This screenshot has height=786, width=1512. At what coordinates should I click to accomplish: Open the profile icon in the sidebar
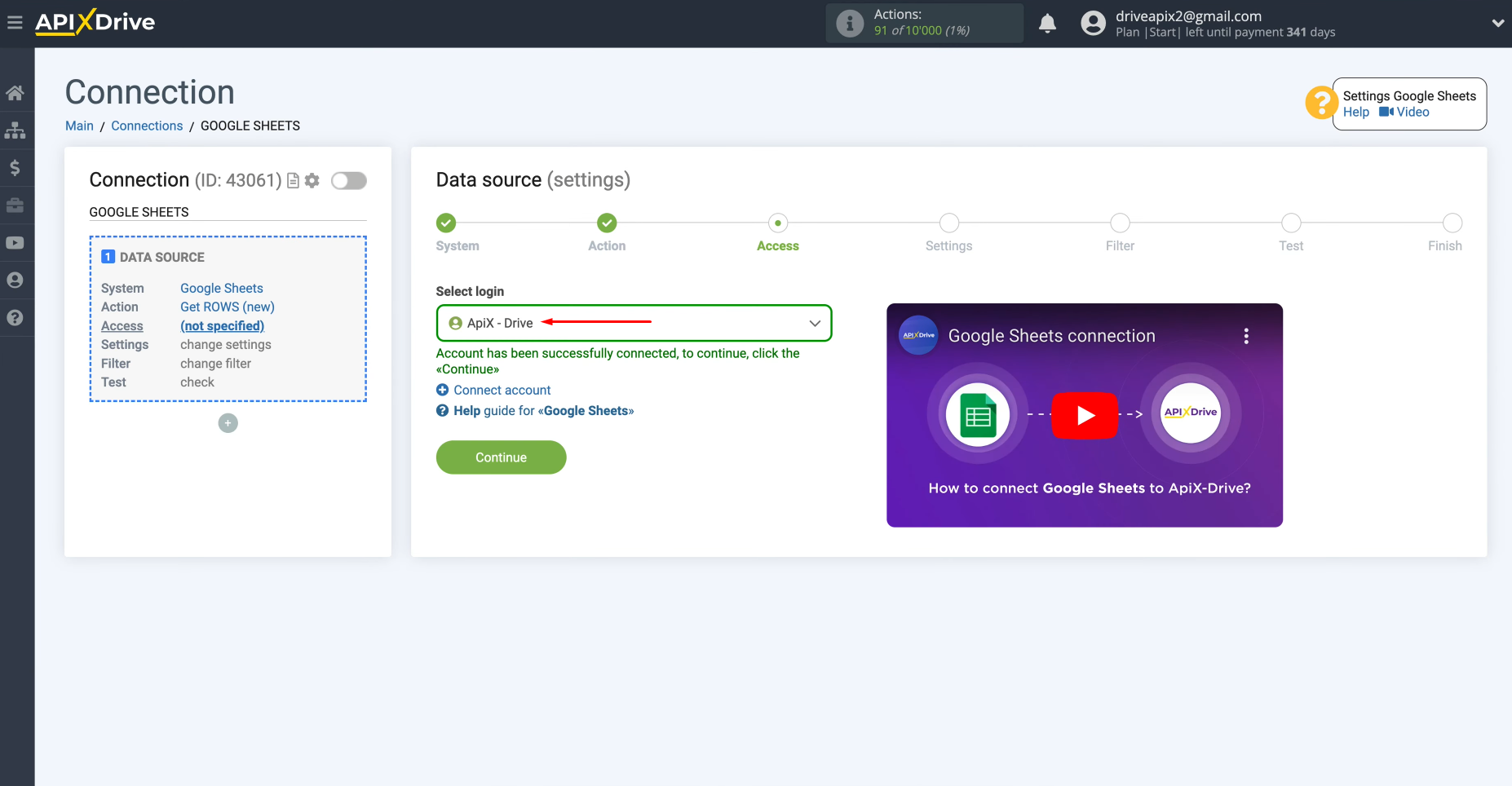coord(16,280)
